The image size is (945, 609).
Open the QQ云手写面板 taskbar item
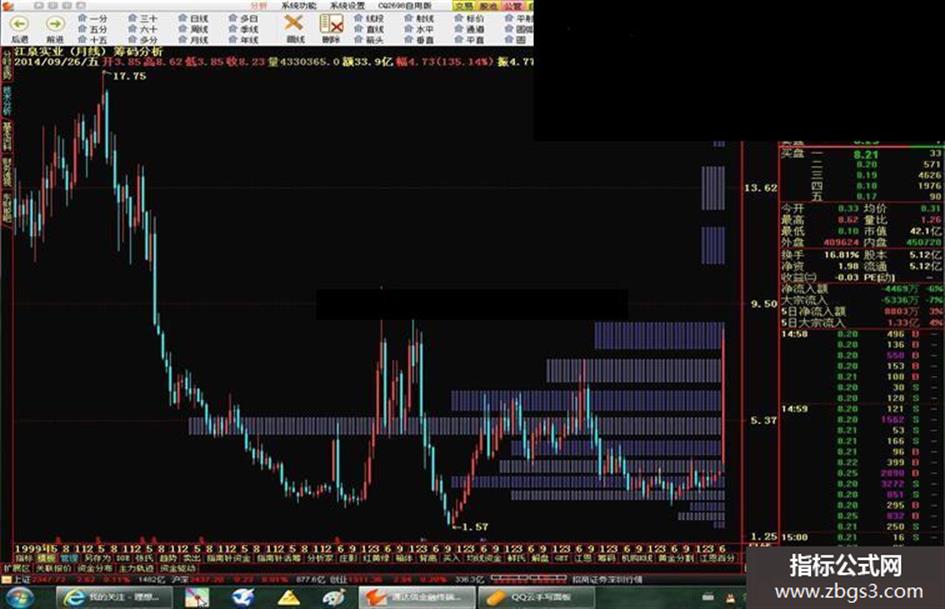pyautogui.click(x=536, y=597)
